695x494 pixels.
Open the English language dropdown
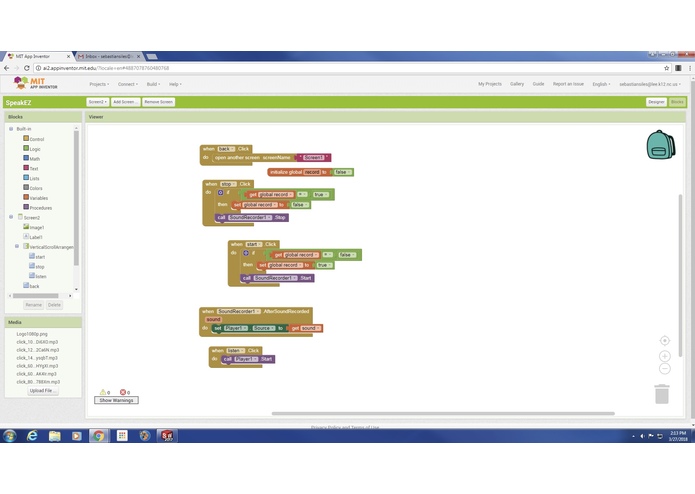(601, 84)
